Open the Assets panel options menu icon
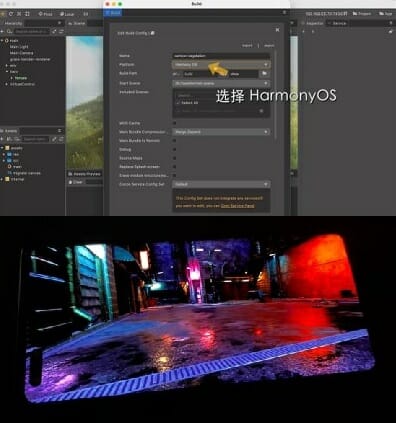The width and height of the screenshot is (396, 423). click(x=59, y=131)
